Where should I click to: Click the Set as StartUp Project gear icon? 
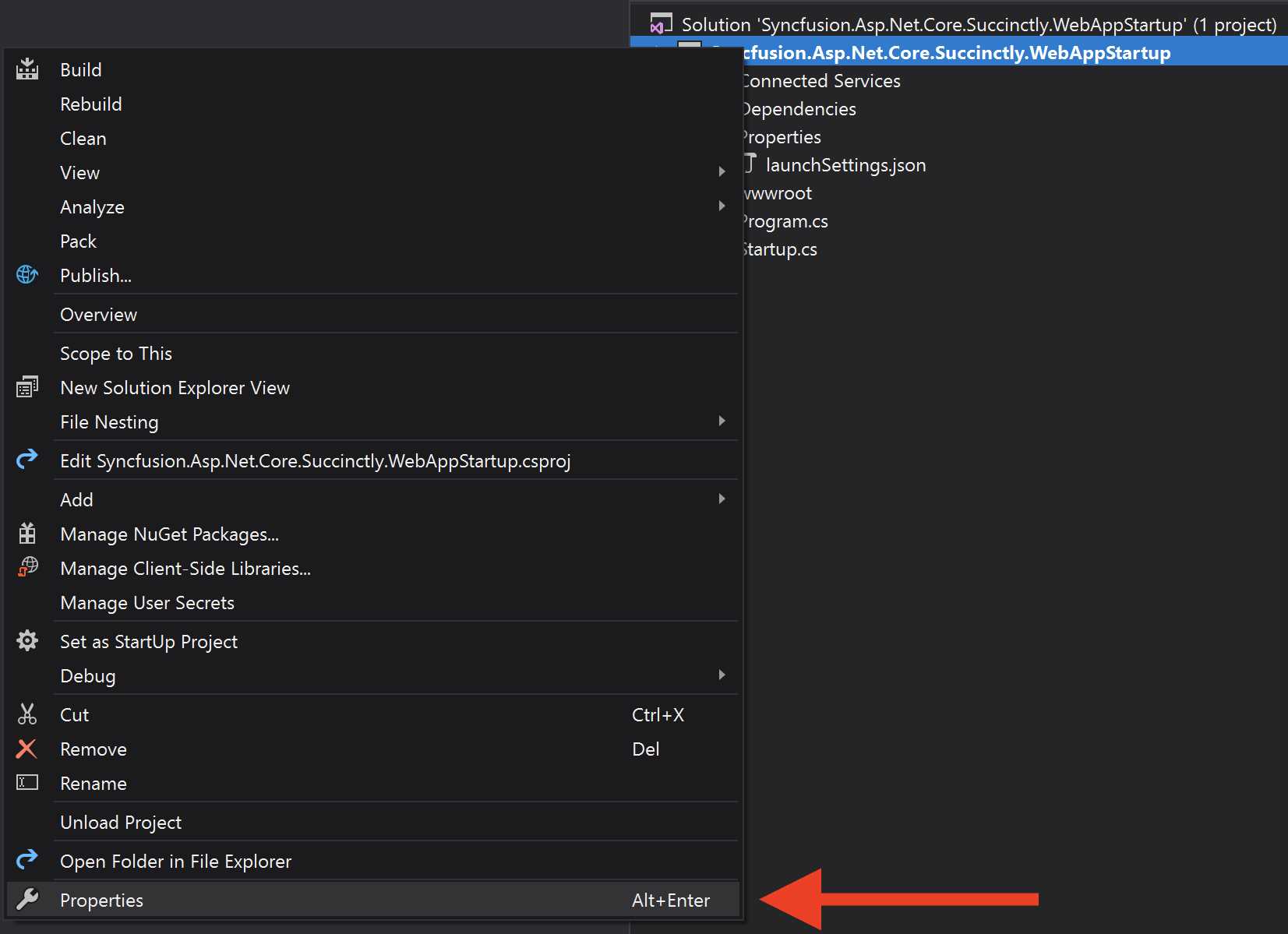pos(27,640)
